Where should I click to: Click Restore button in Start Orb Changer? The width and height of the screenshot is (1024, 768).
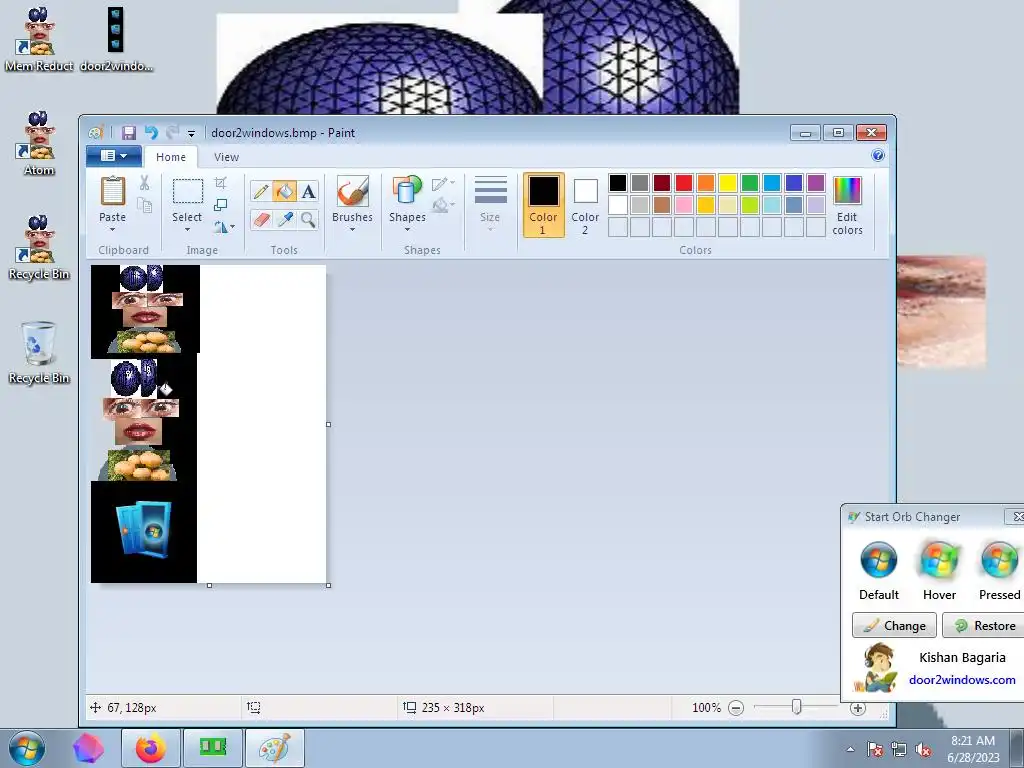click(x=984, y=626)
